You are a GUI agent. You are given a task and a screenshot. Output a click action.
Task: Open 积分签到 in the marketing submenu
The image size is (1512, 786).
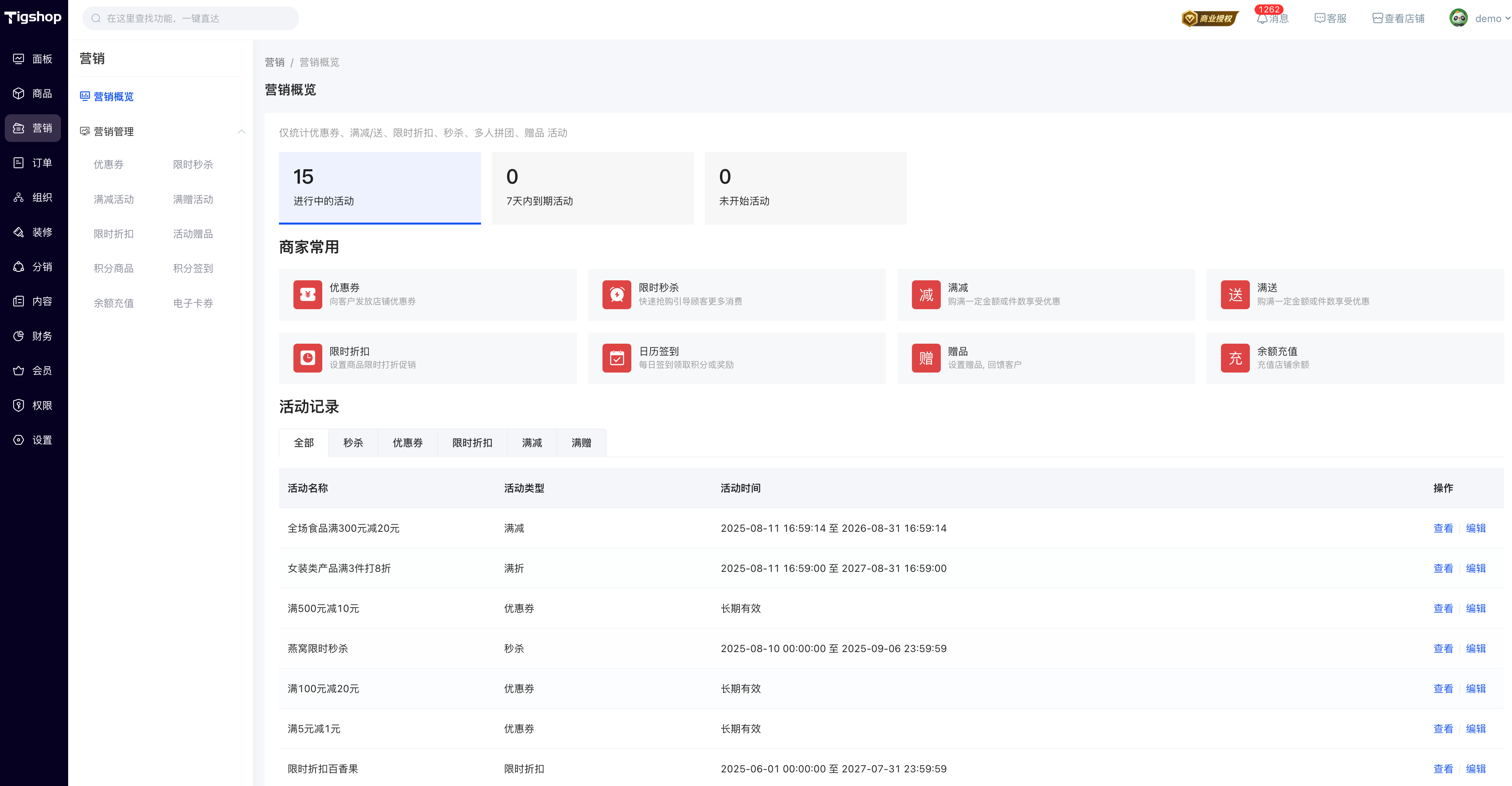coord(193,268)
